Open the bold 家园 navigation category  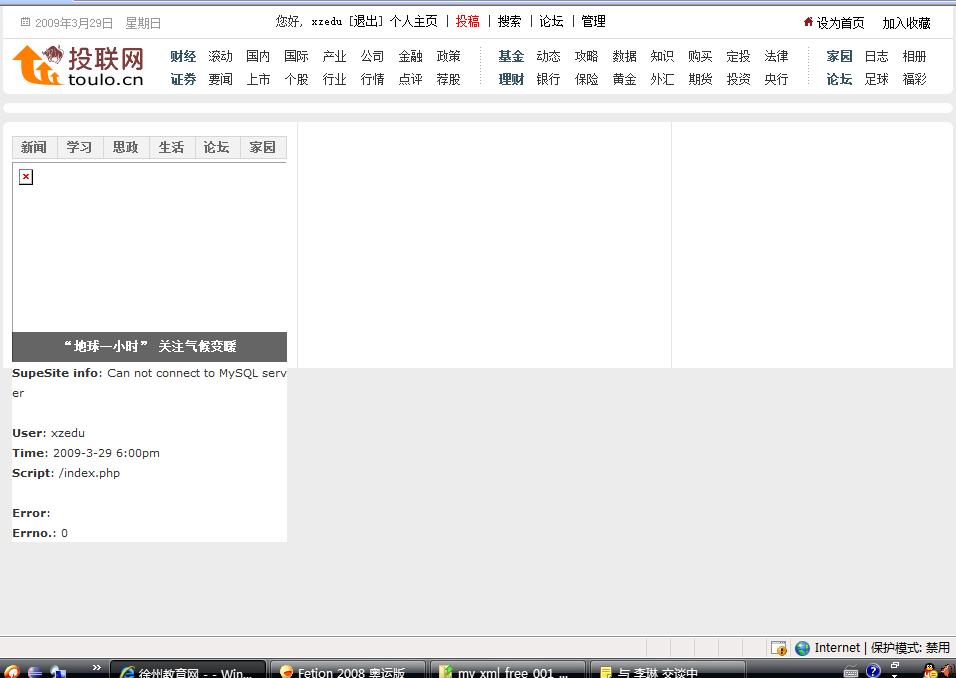[840, 57]
